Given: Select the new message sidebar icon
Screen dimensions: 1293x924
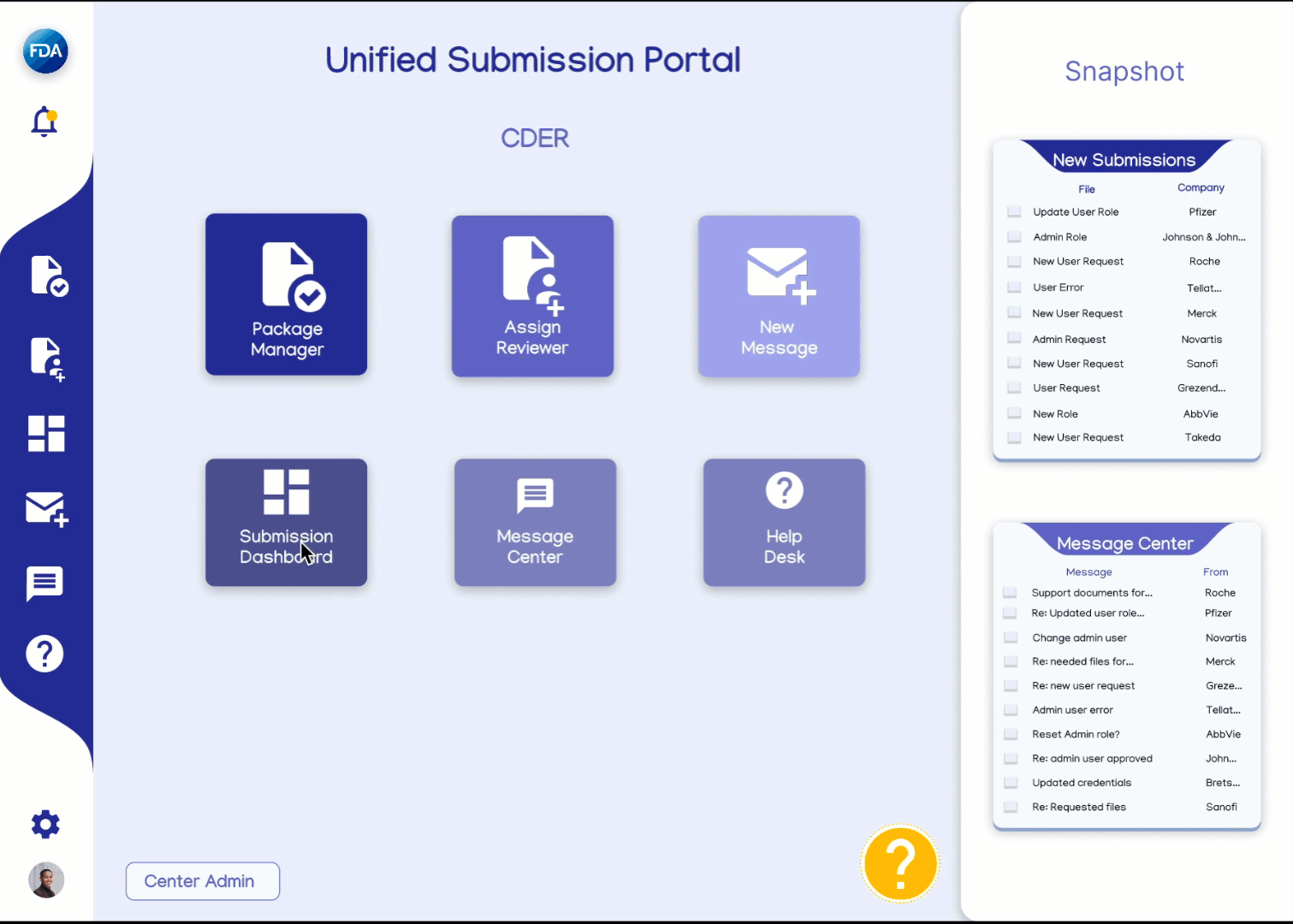Looking at the screenshot, I should 44,509.
